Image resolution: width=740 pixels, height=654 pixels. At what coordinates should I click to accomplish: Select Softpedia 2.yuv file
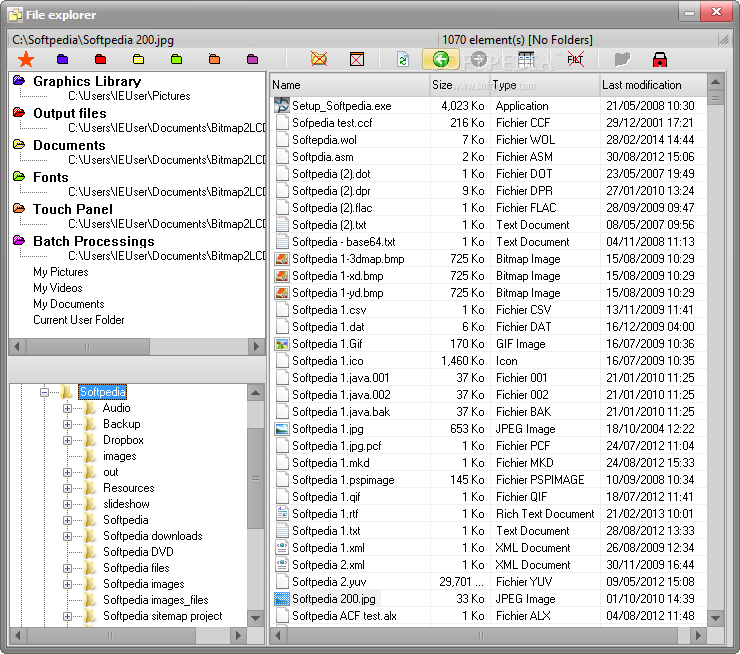coord(329,582)
